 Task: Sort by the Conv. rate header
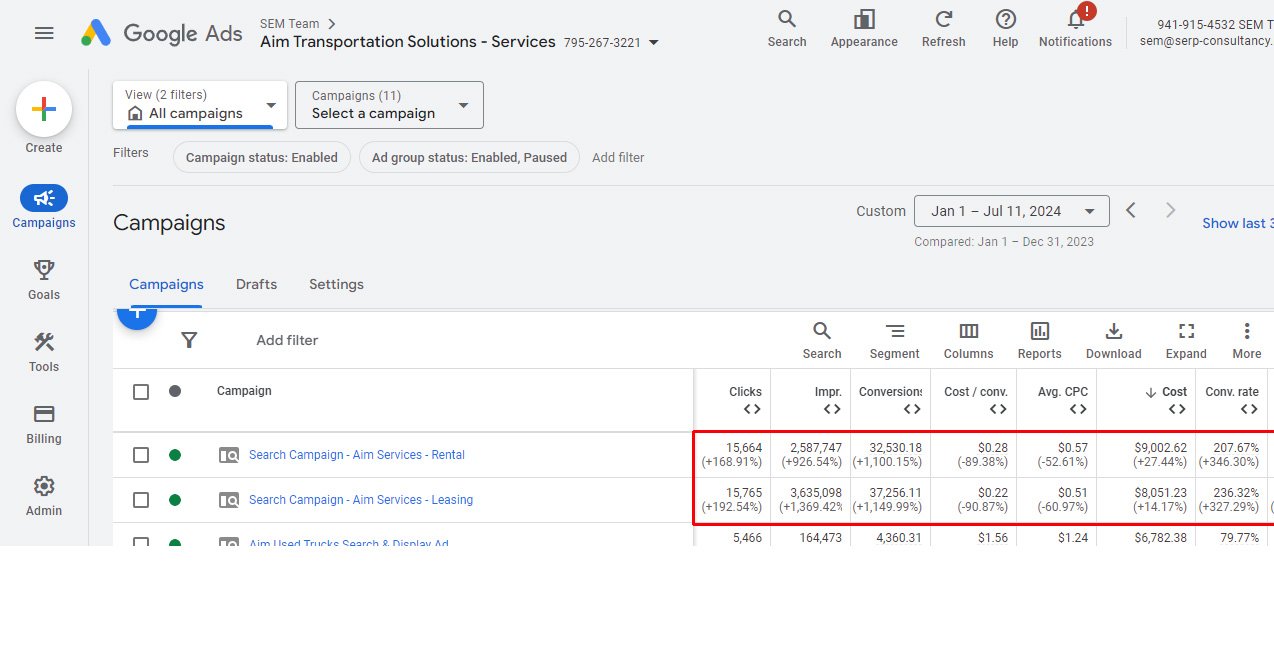(x=1232, y=392)
